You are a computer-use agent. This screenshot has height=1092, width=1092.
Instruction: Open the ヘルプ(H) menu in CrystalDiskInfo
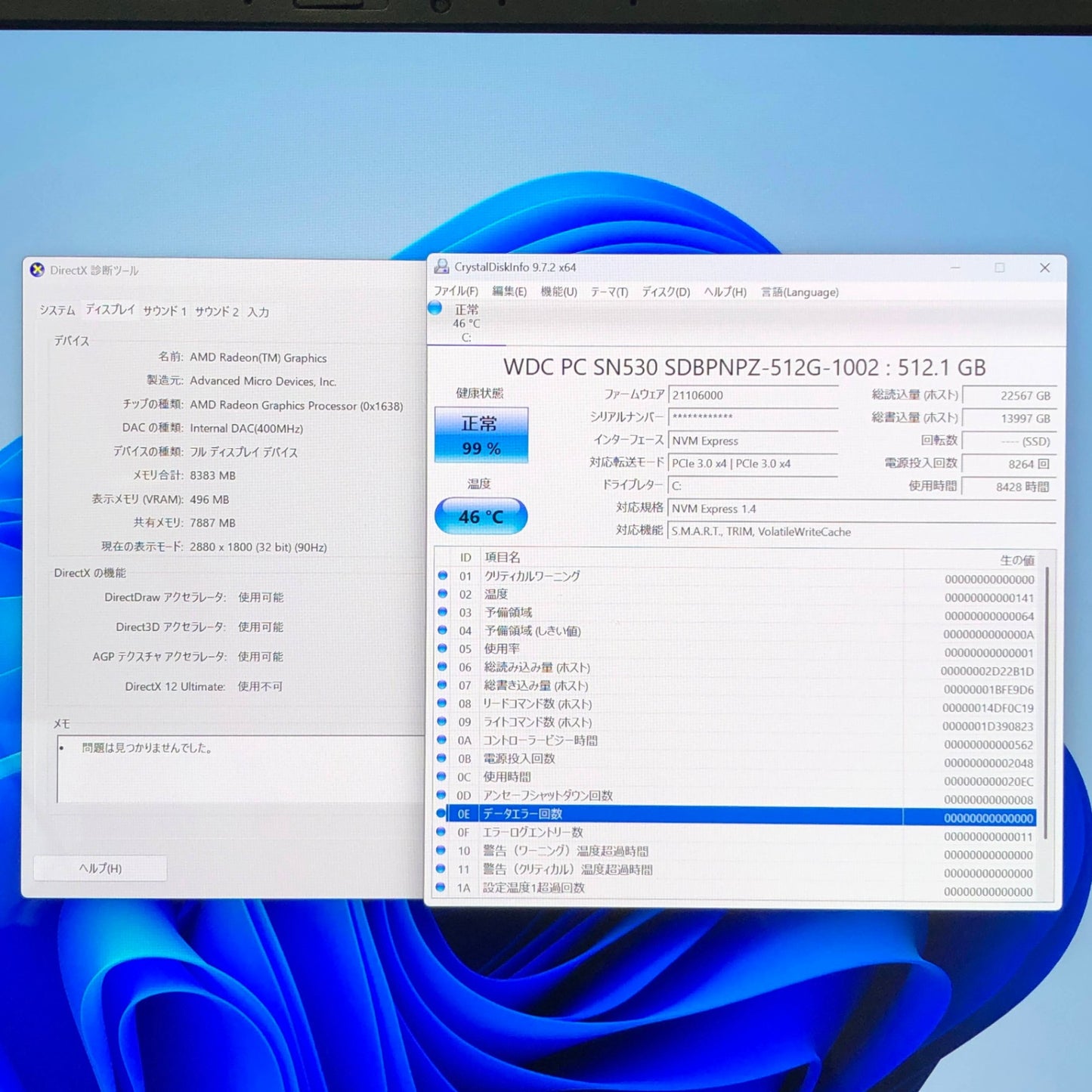[725, 292]
